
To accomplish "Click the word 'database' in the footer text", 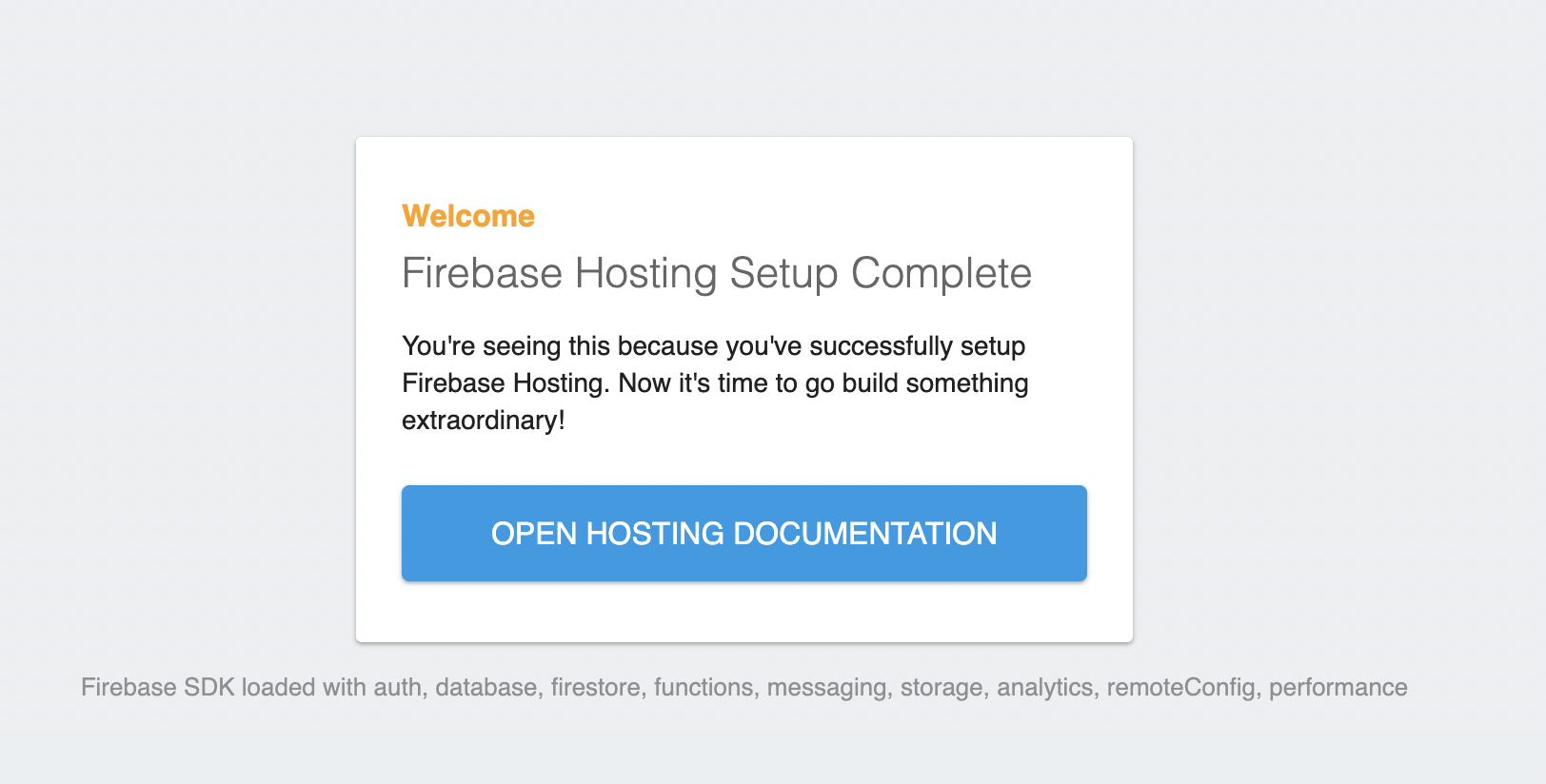I will pos(486,687).
